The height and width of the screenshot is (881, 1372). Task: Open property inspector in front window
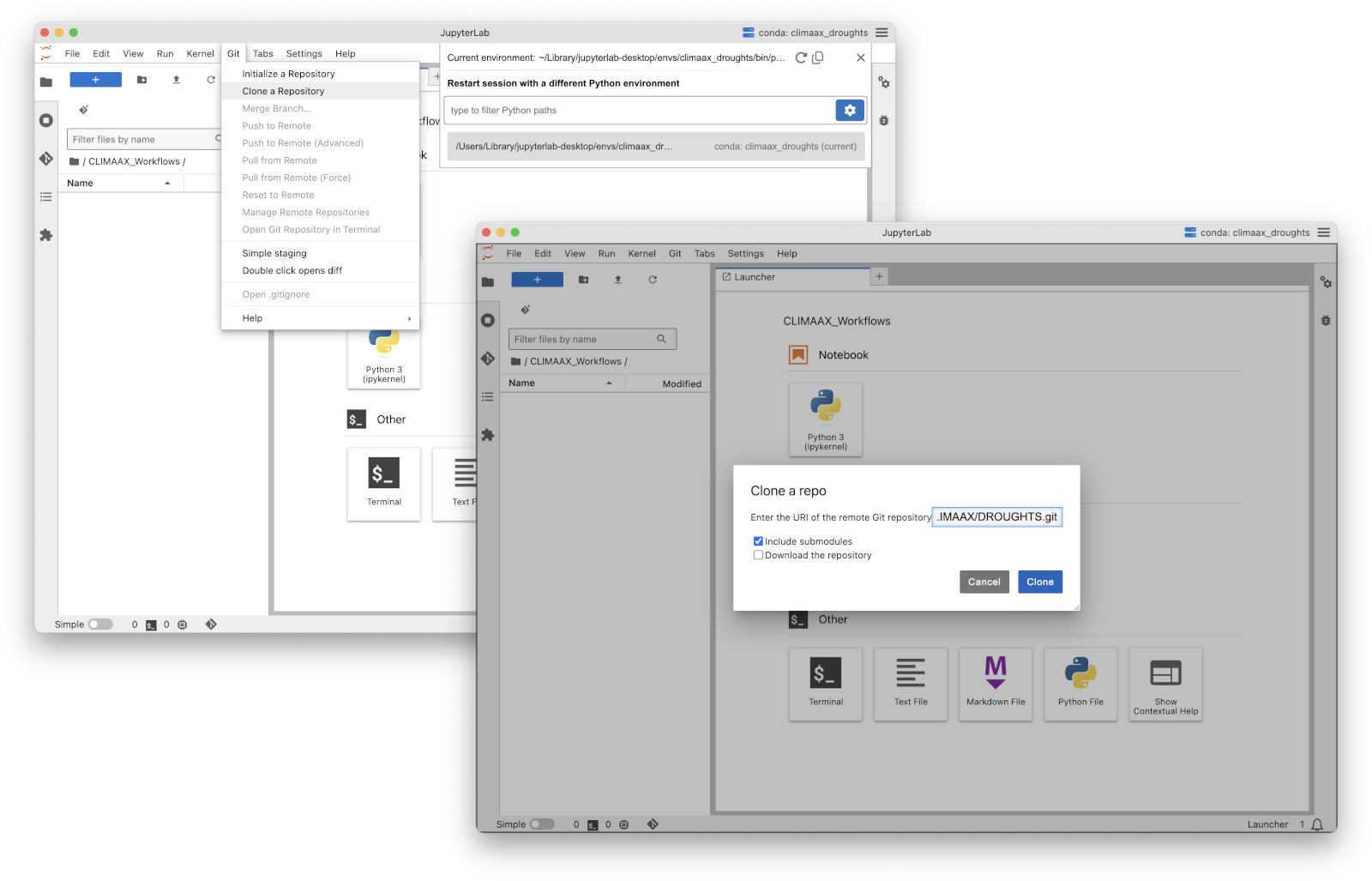coord(1326,282)
